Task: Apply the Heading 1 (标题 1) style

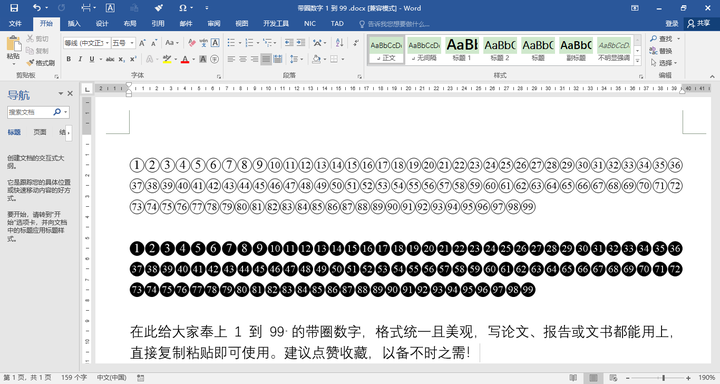Action: coord(462,49)
